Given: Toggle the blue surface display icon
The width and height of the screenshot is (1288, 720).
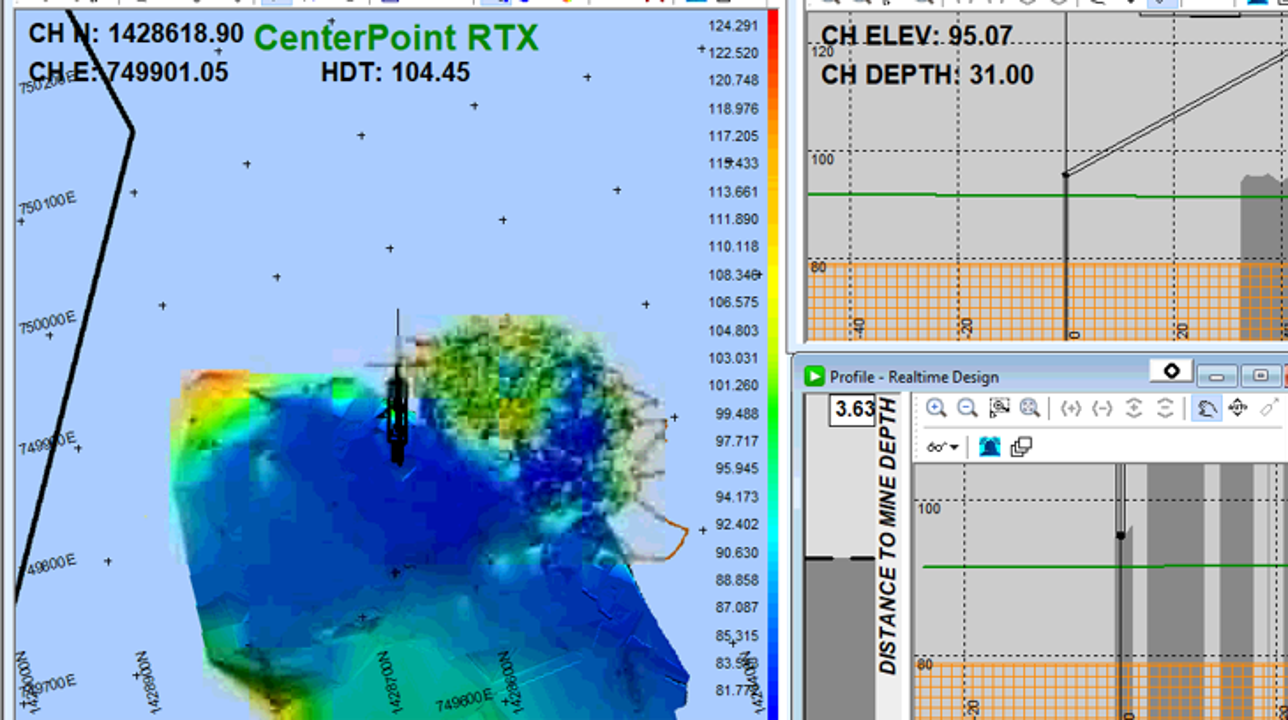Looking at the screenshot, I should (x=989, y=447).
